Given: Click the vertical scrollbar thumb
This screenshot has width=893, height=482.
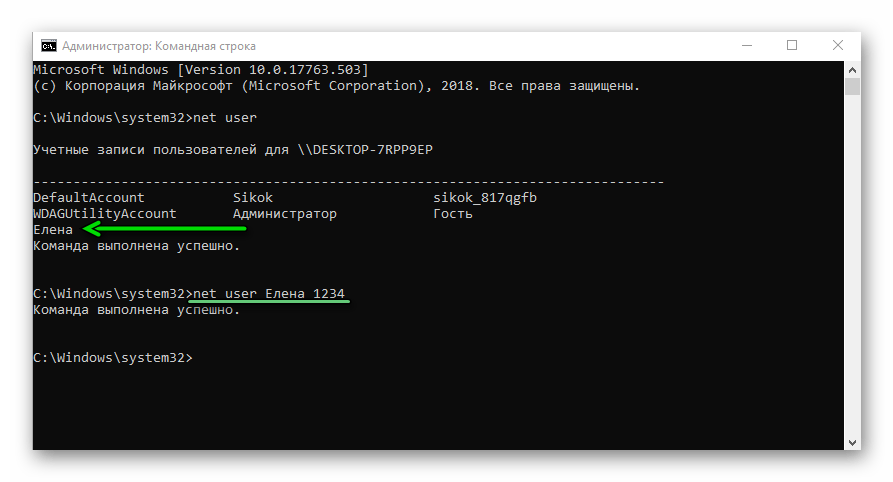Looking at the screenshot, I should coord(852,86).
